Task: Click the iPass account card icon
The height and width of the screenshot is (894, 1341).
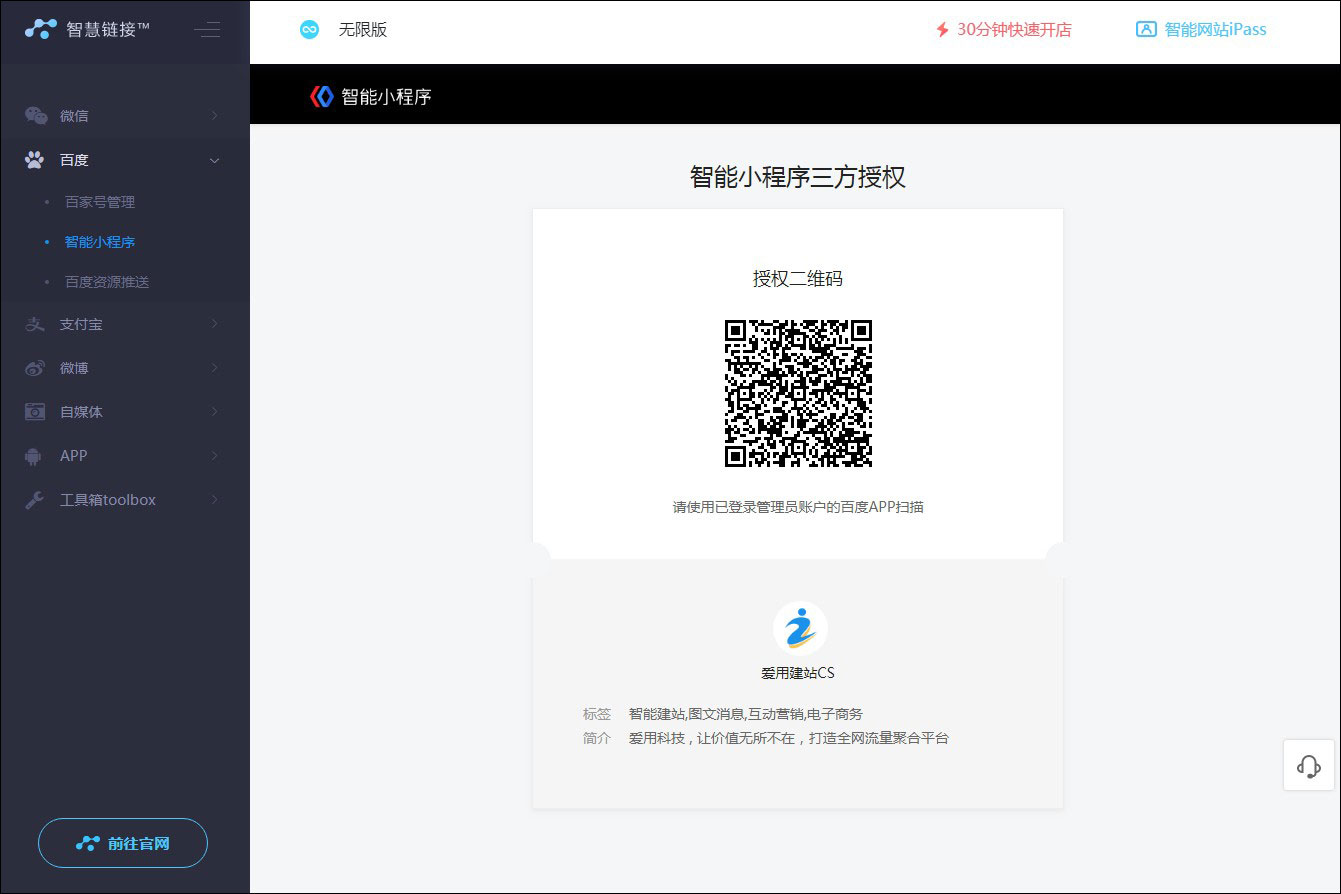Action: coord(1146,30)
